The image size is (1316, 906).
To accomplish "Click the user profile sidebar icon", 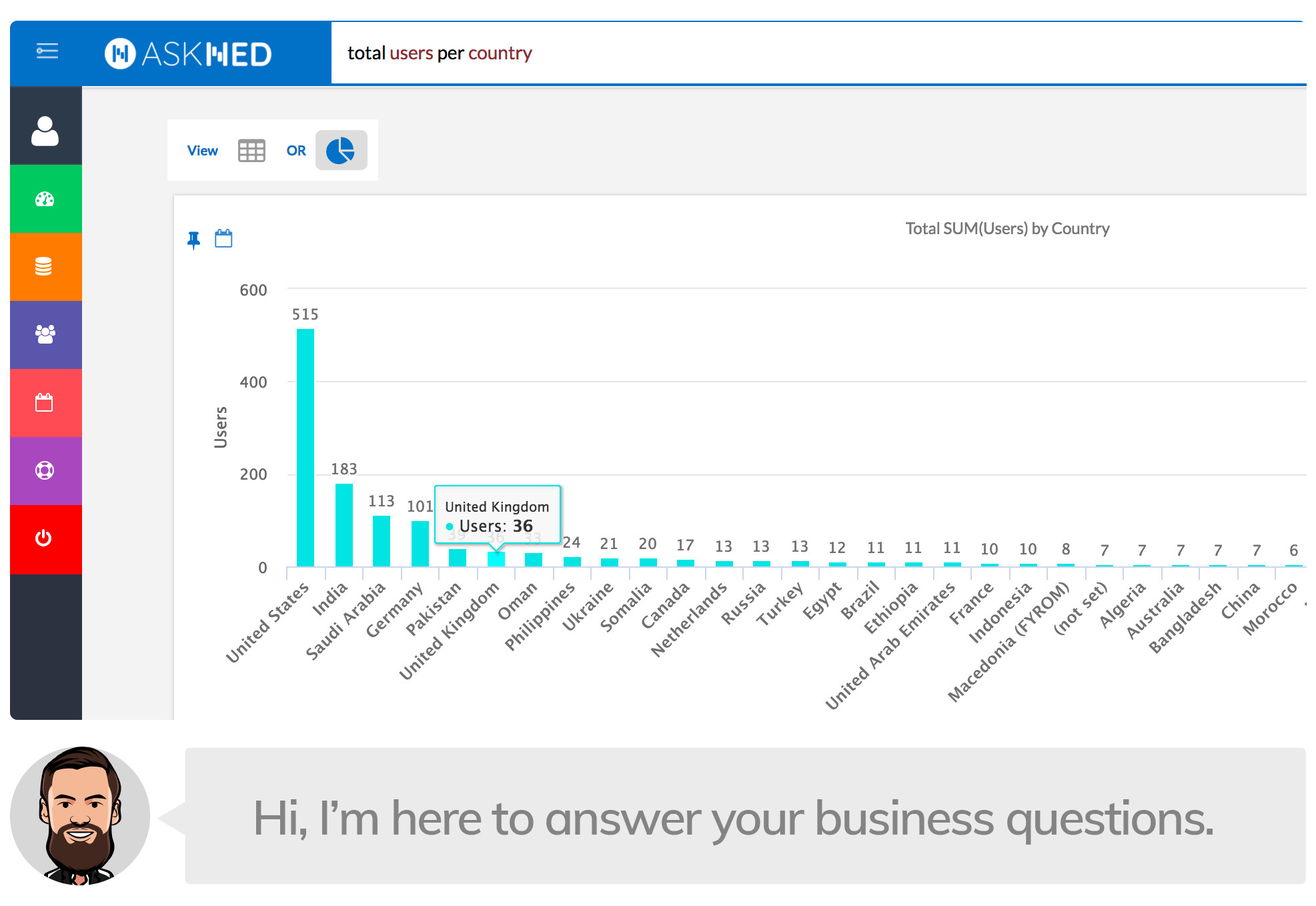I will (45, 131).
